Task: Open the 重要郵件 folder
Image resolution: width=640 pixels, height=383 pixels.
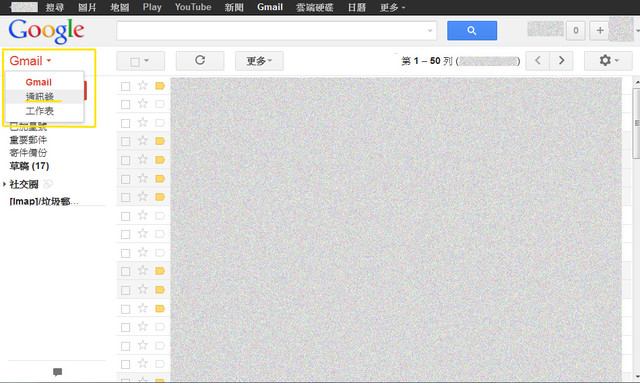Action: 28,140
